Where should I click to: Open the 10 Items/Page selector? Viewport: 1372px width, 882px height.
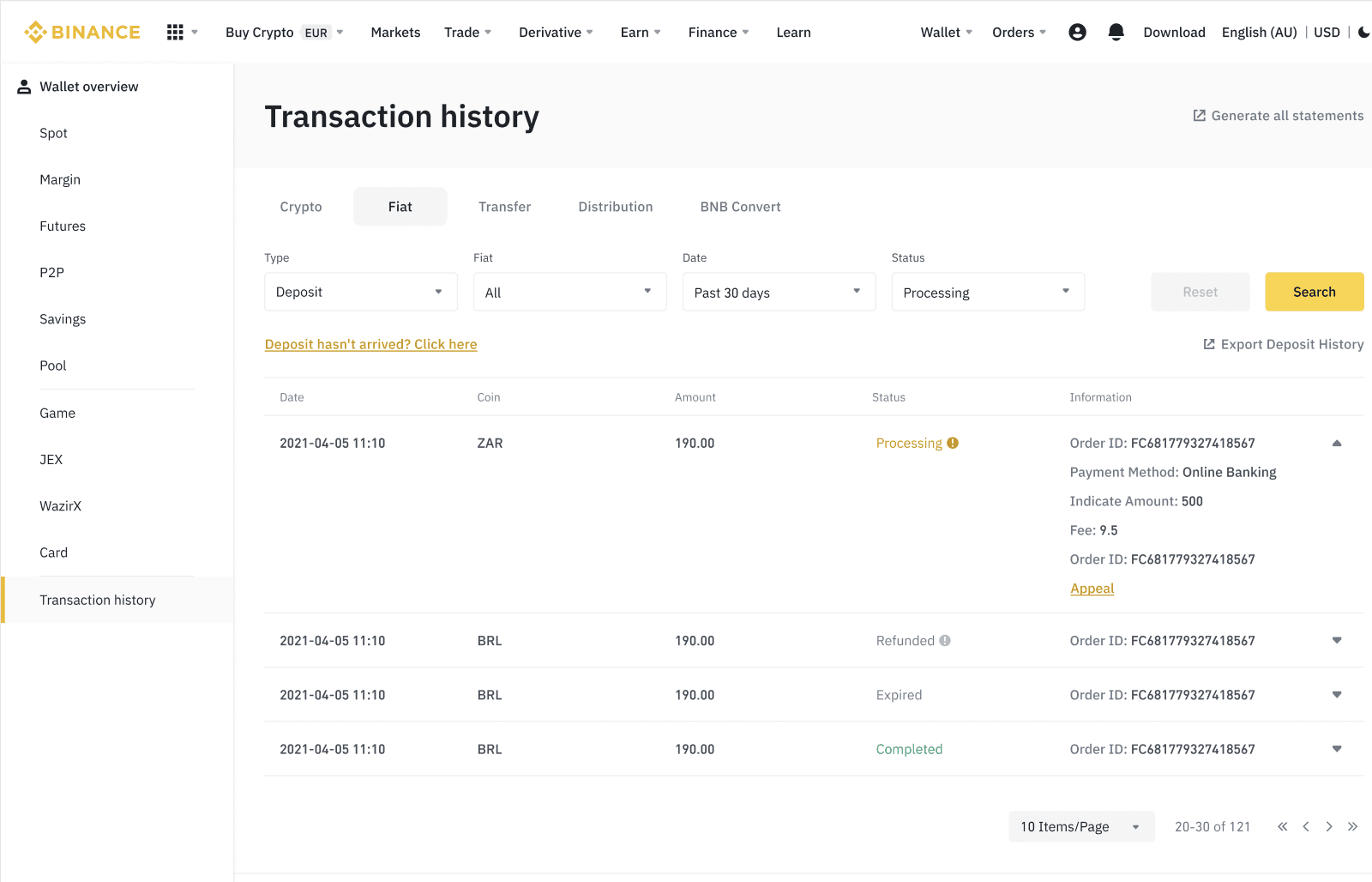[1080, 826]
